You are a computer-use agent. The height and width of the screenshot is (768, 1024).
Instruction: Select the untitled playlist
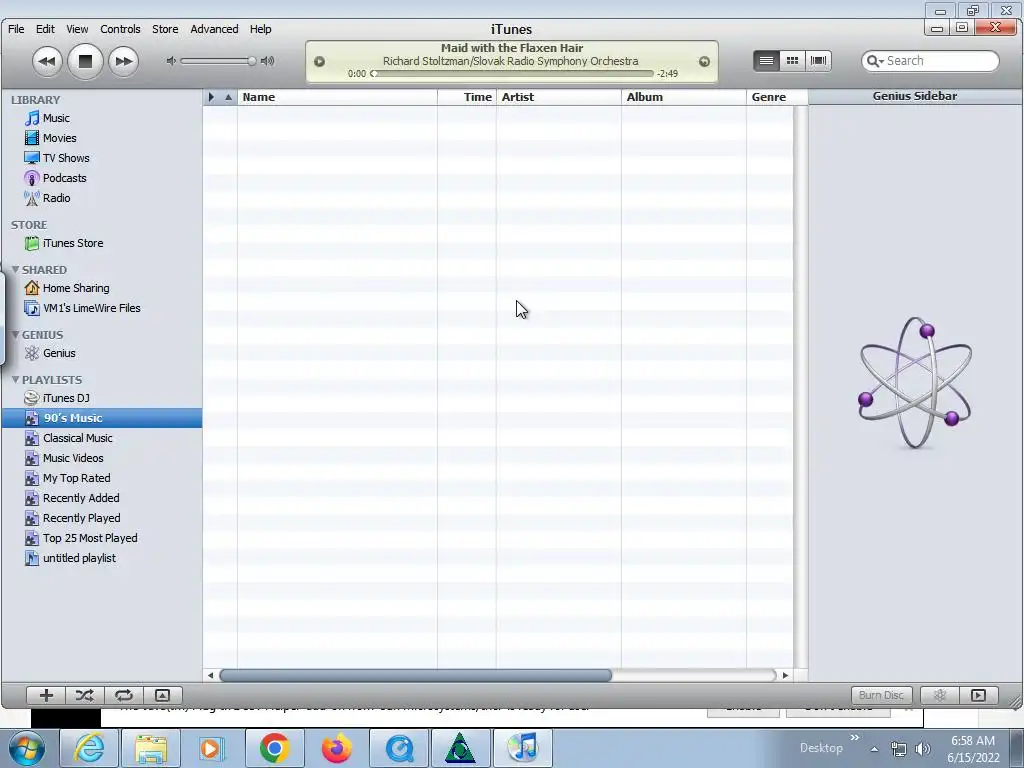click(79, 558)
